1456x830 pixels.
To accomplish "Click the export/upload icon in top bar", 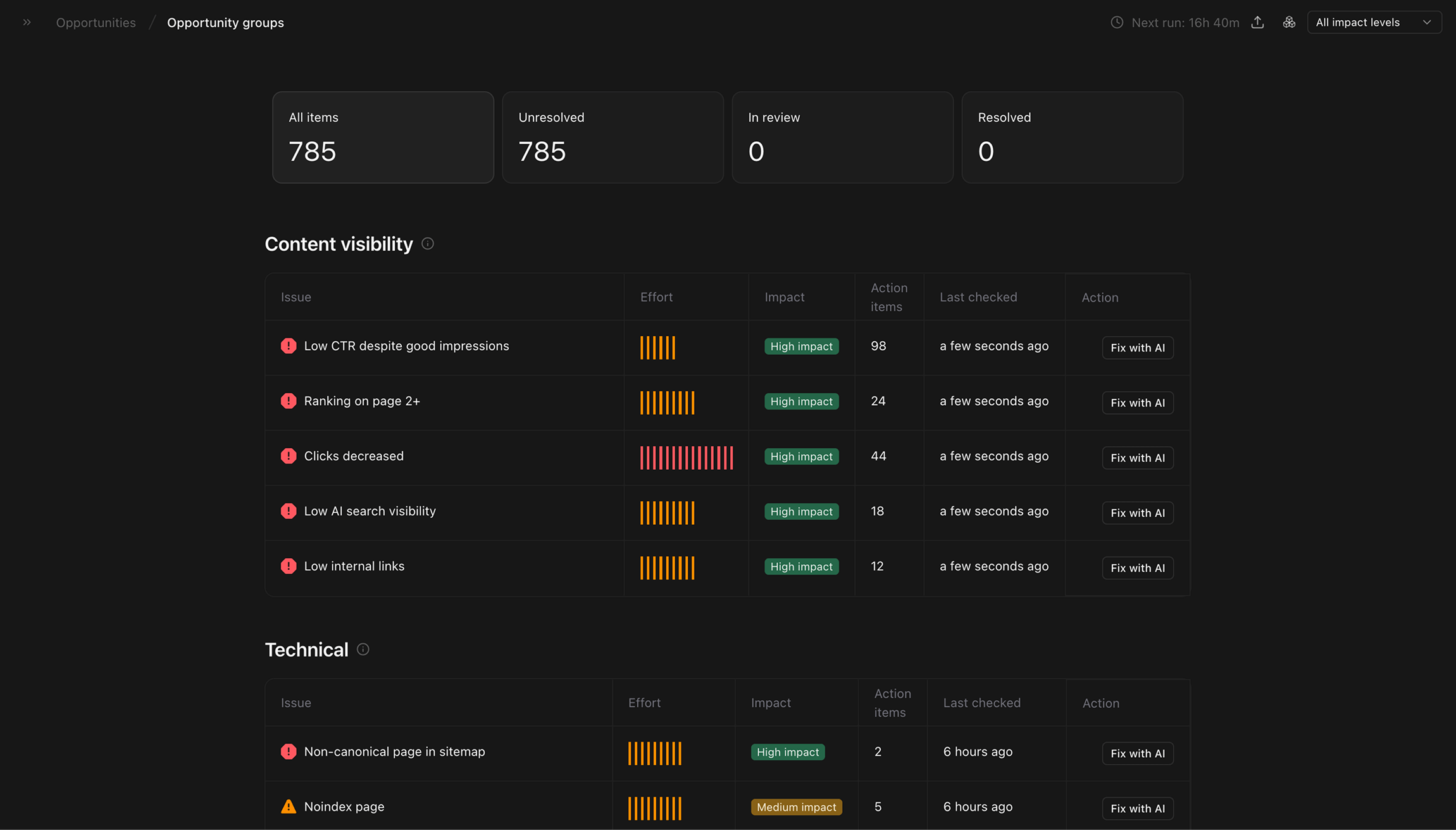I will coord(1257,22).
